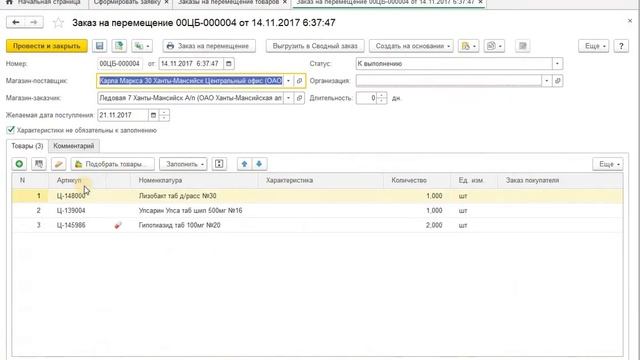Image resolution: width=640 pixels, height=360 pixels.
Task: Click Номер field 00ЦБ-000004
Action: click(x=120, y=64)
